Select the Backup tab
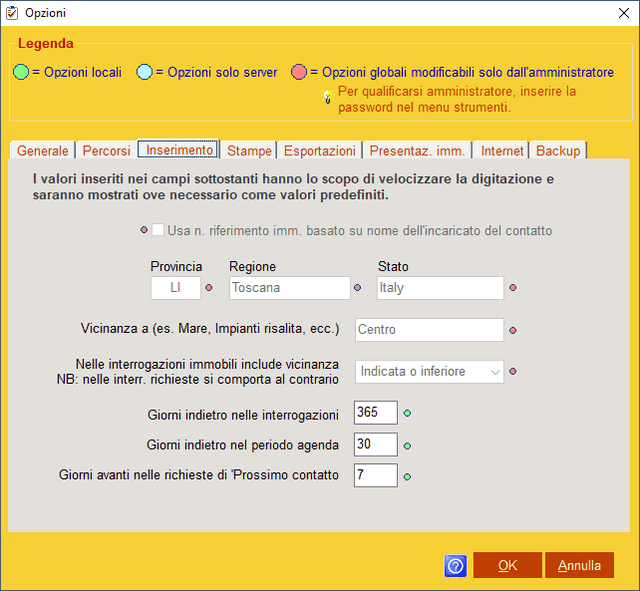This screenshot has height=591, width=640. tap(557, 151)
